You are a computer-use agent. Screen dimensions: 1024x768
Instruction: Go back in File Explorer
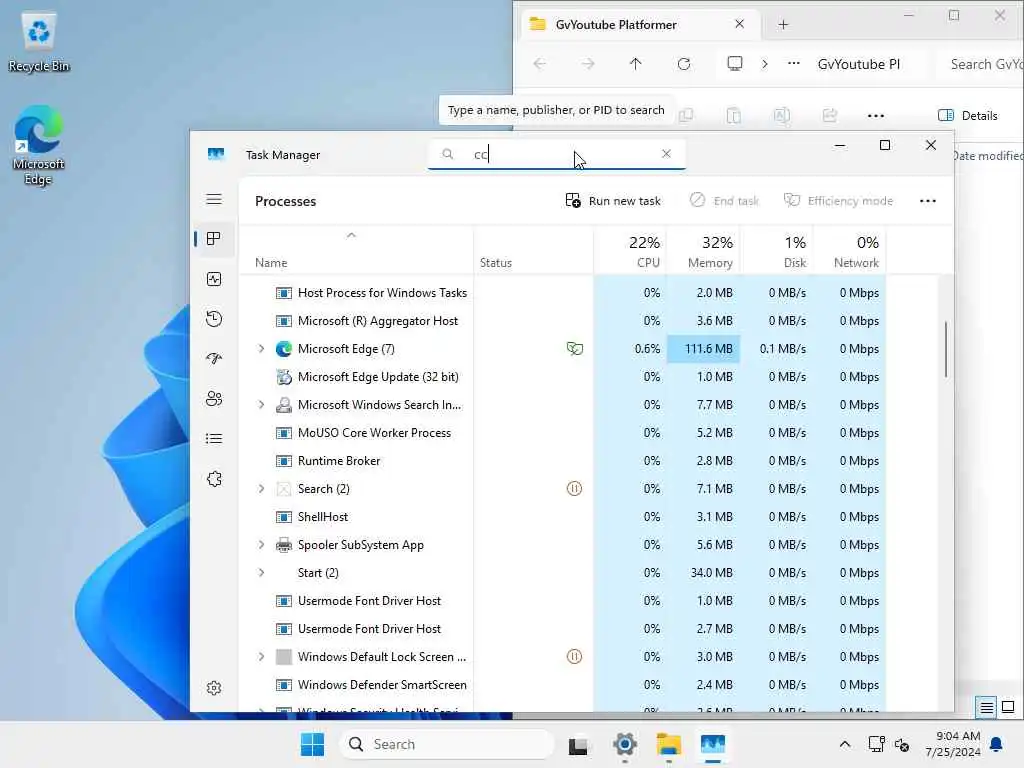539,64
